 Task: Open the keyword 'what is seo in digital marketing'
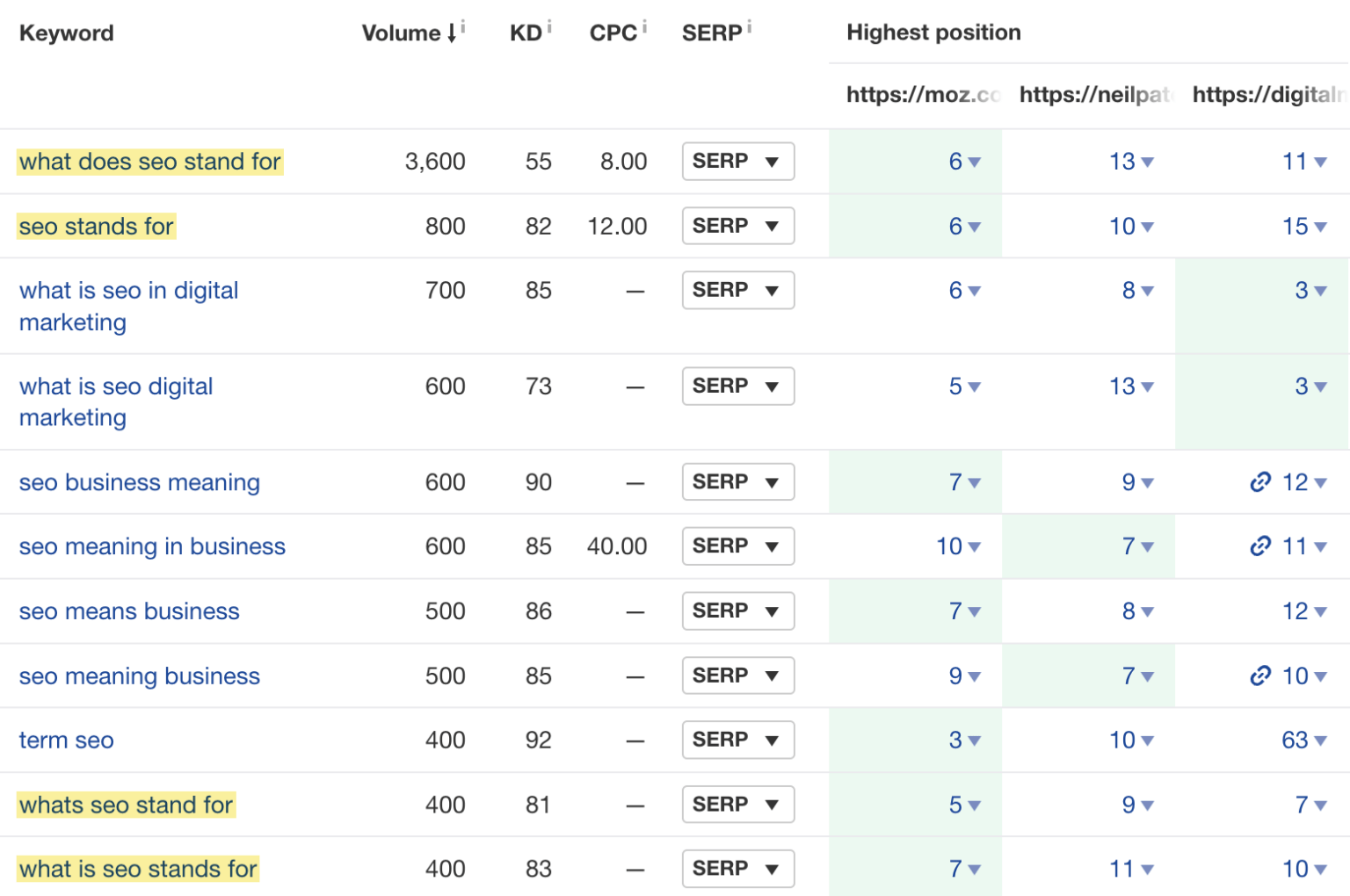click(128, 306)
